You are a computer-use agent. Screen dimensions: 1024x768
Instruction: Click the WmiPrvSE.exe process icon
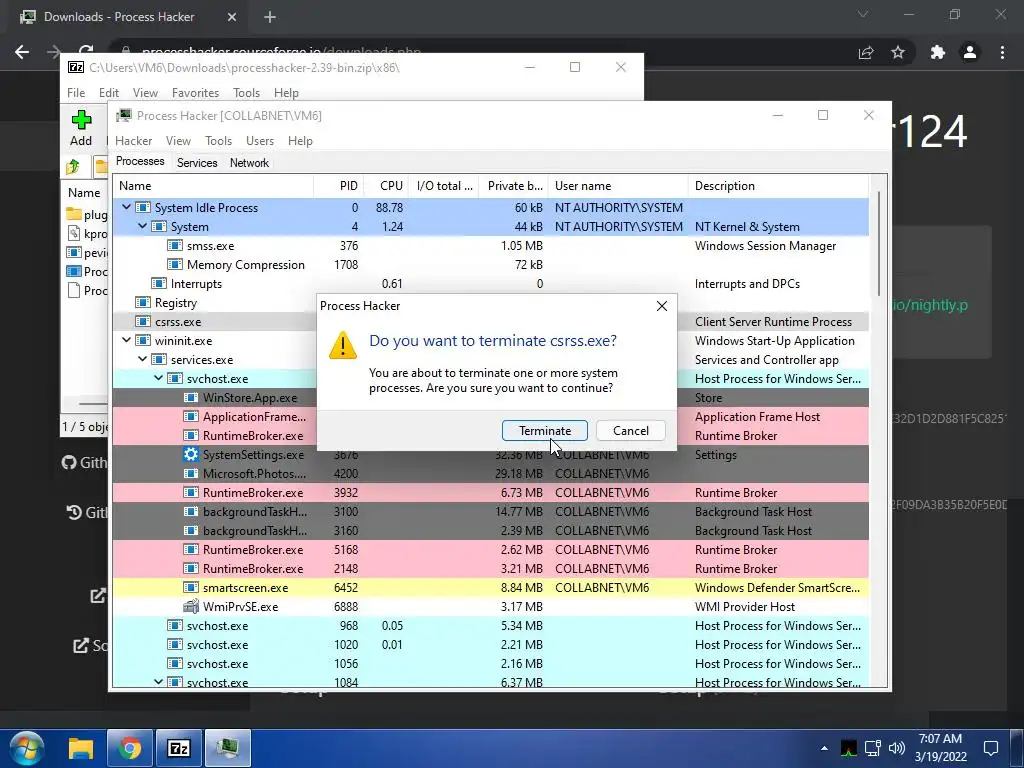click(x=191, y=607)
